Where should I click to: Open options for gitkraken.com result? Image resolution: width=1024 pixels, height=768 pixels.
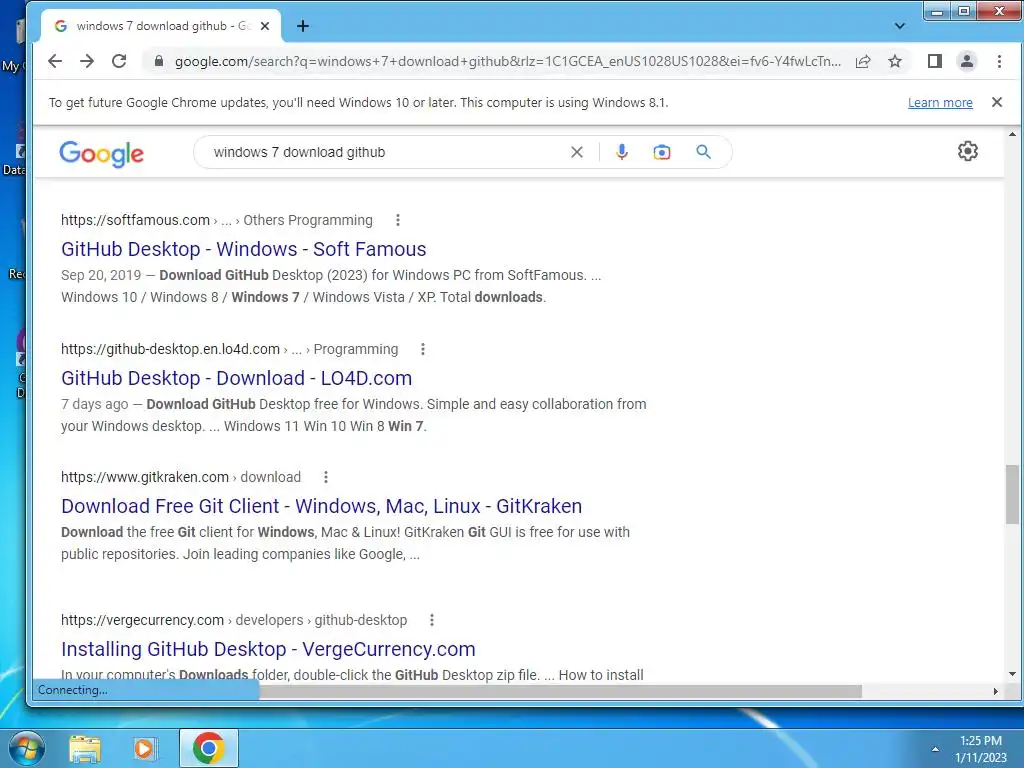(x=326, y=477)
